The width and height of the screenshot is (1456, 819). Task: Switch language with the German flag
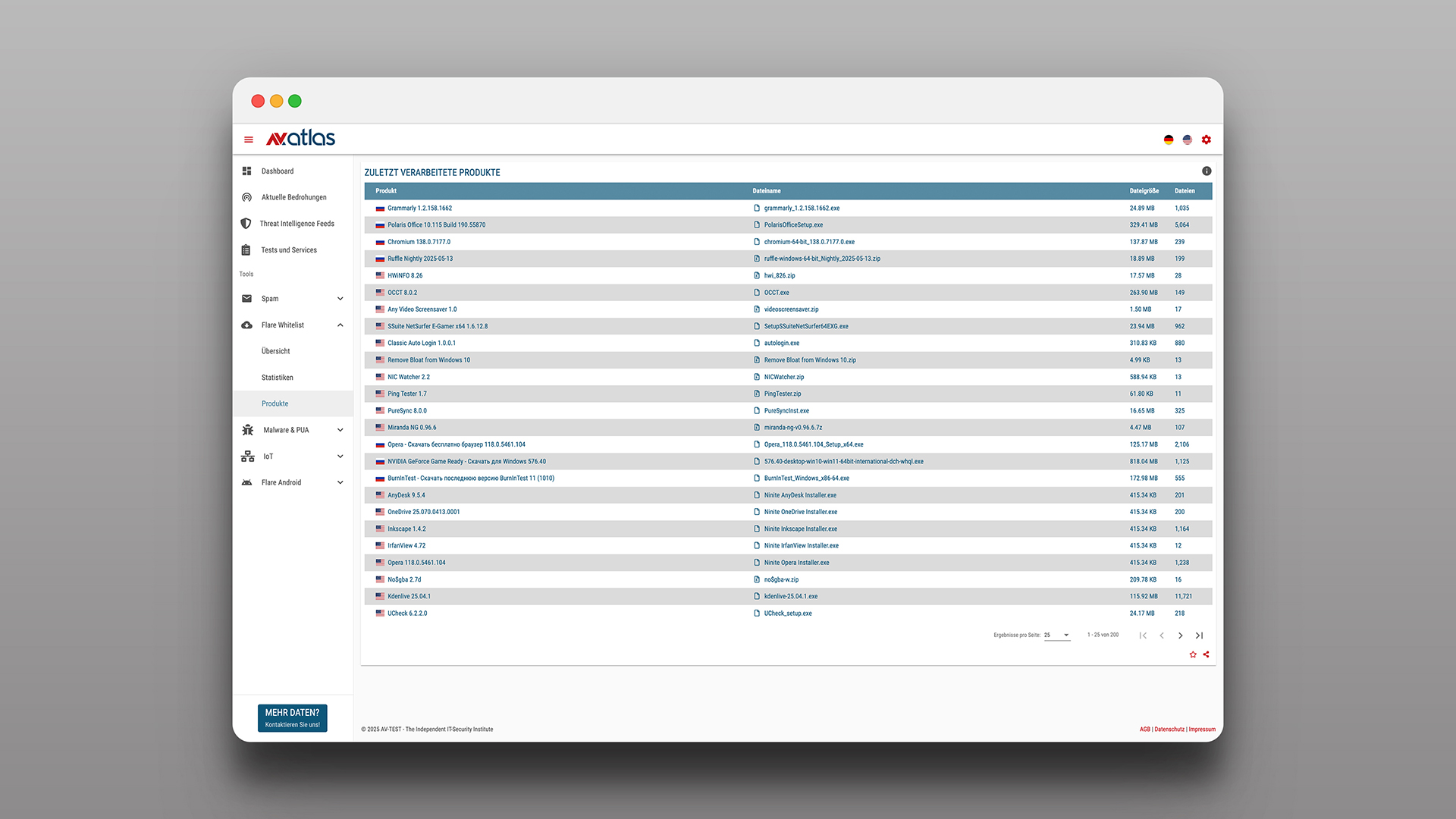[1169, 140]
